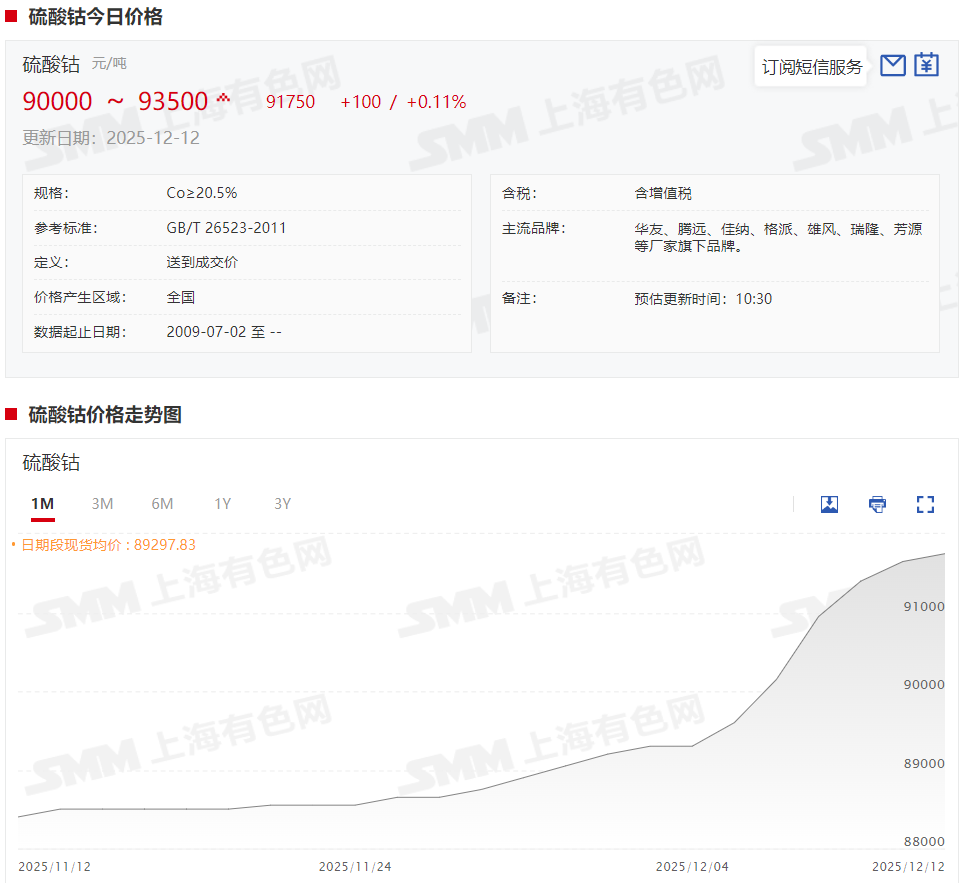Switch the chart to 3M range
Viewport: 966px width, 883px height.
click(x=102, y=504)
